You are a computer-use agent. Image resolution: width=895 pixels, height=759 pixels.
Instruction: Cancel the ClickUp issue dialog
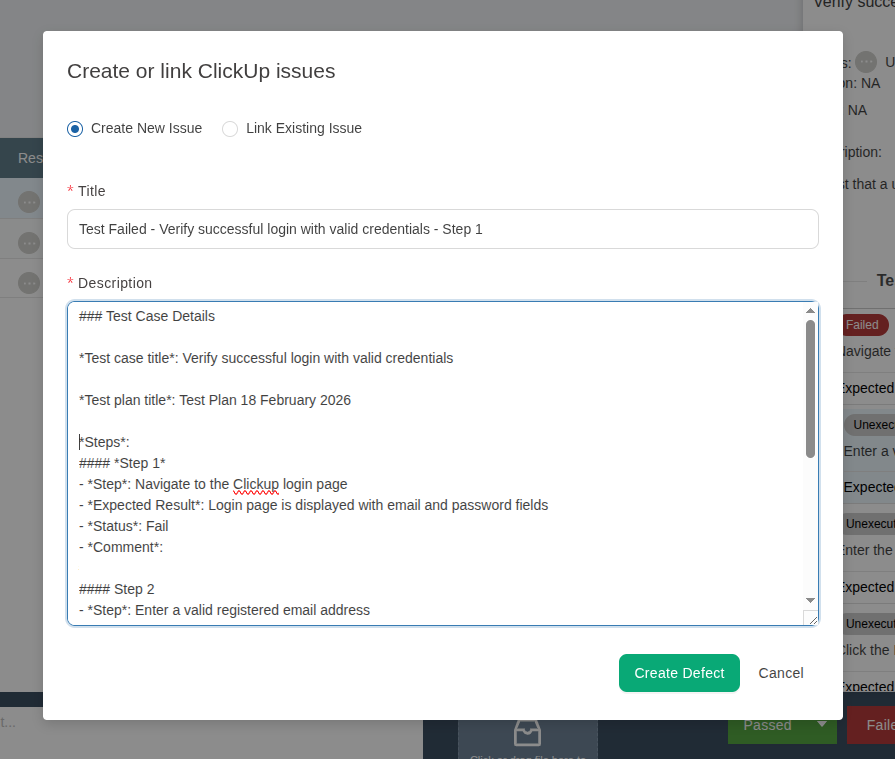pos(780,673)
